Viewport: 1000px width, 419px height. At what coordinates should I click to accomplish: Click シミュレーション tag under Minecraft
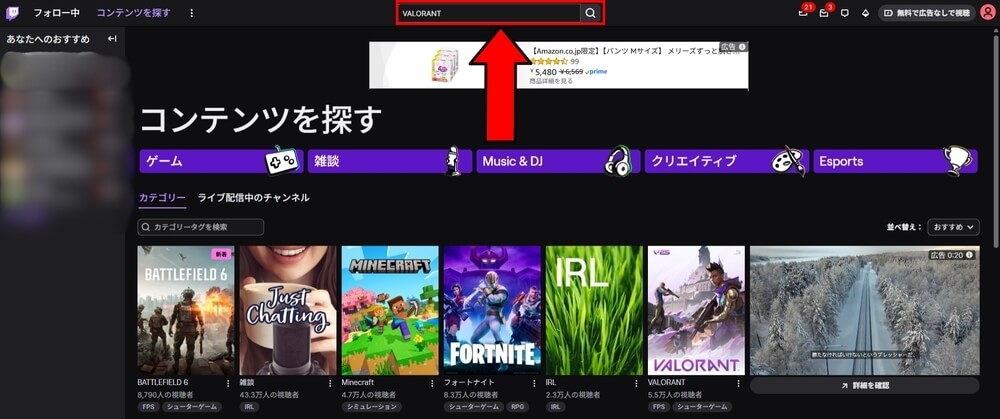pos(372,406)
